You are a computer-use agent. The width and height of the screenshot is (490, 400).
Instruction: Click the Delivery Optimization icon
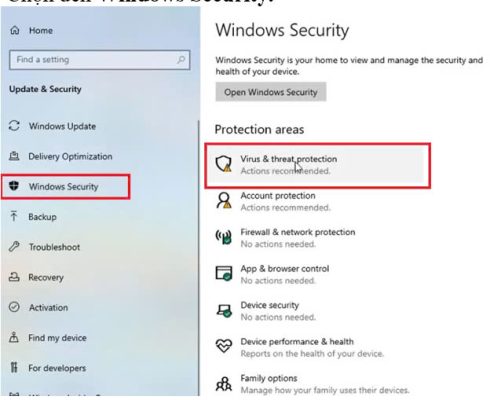14,156
